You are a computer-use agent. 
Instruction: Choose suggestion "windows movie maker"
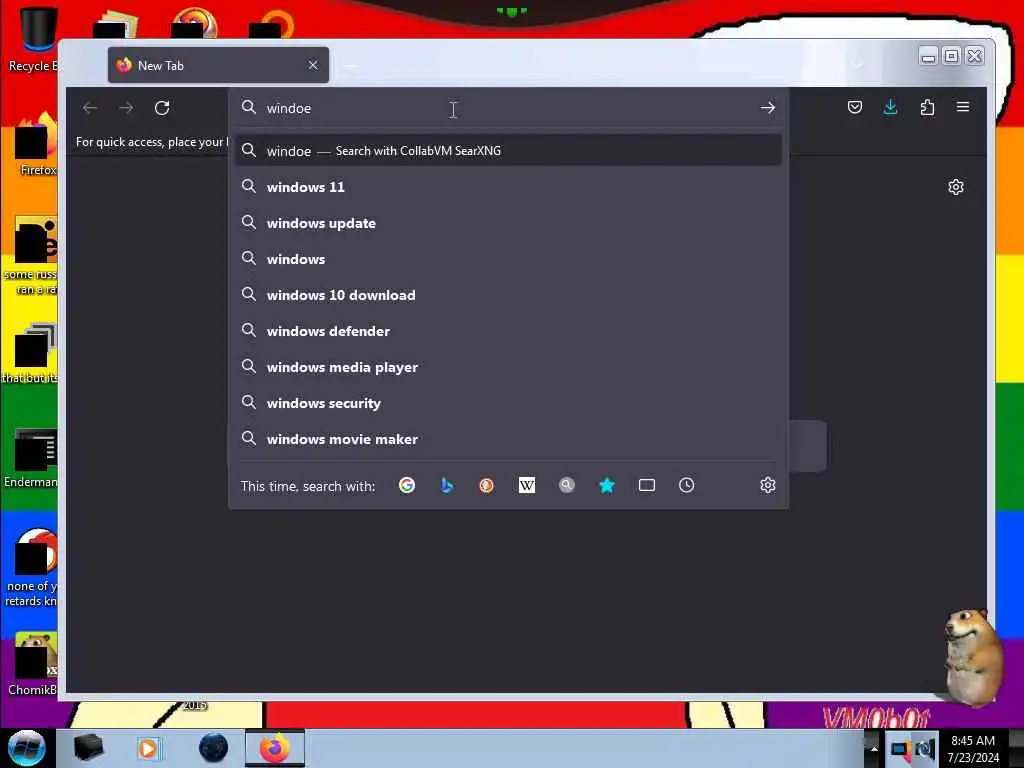(x=508, y=440)
